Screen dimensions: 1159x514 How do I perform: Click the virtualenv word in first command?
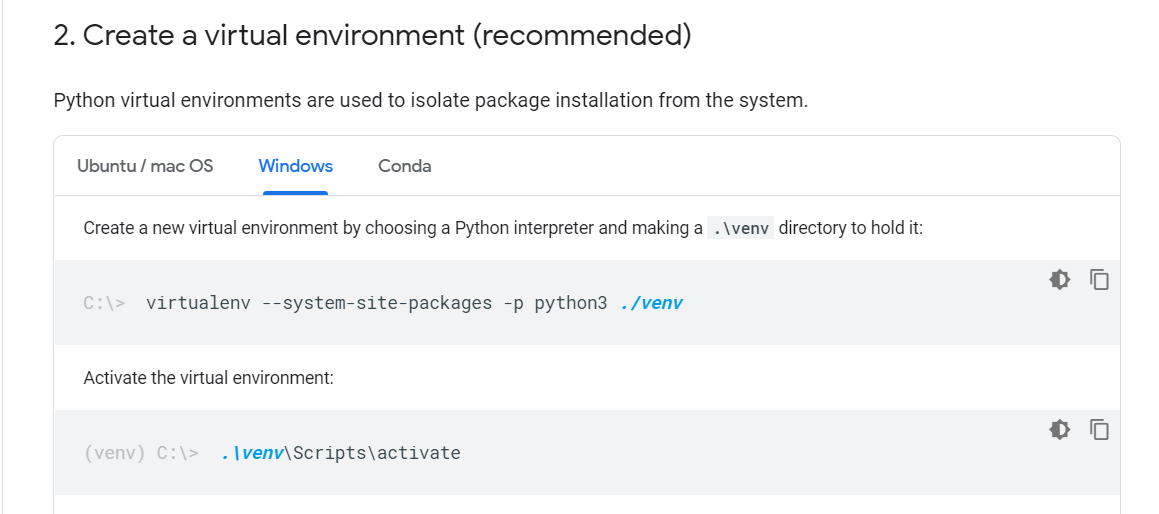[198, 303]
